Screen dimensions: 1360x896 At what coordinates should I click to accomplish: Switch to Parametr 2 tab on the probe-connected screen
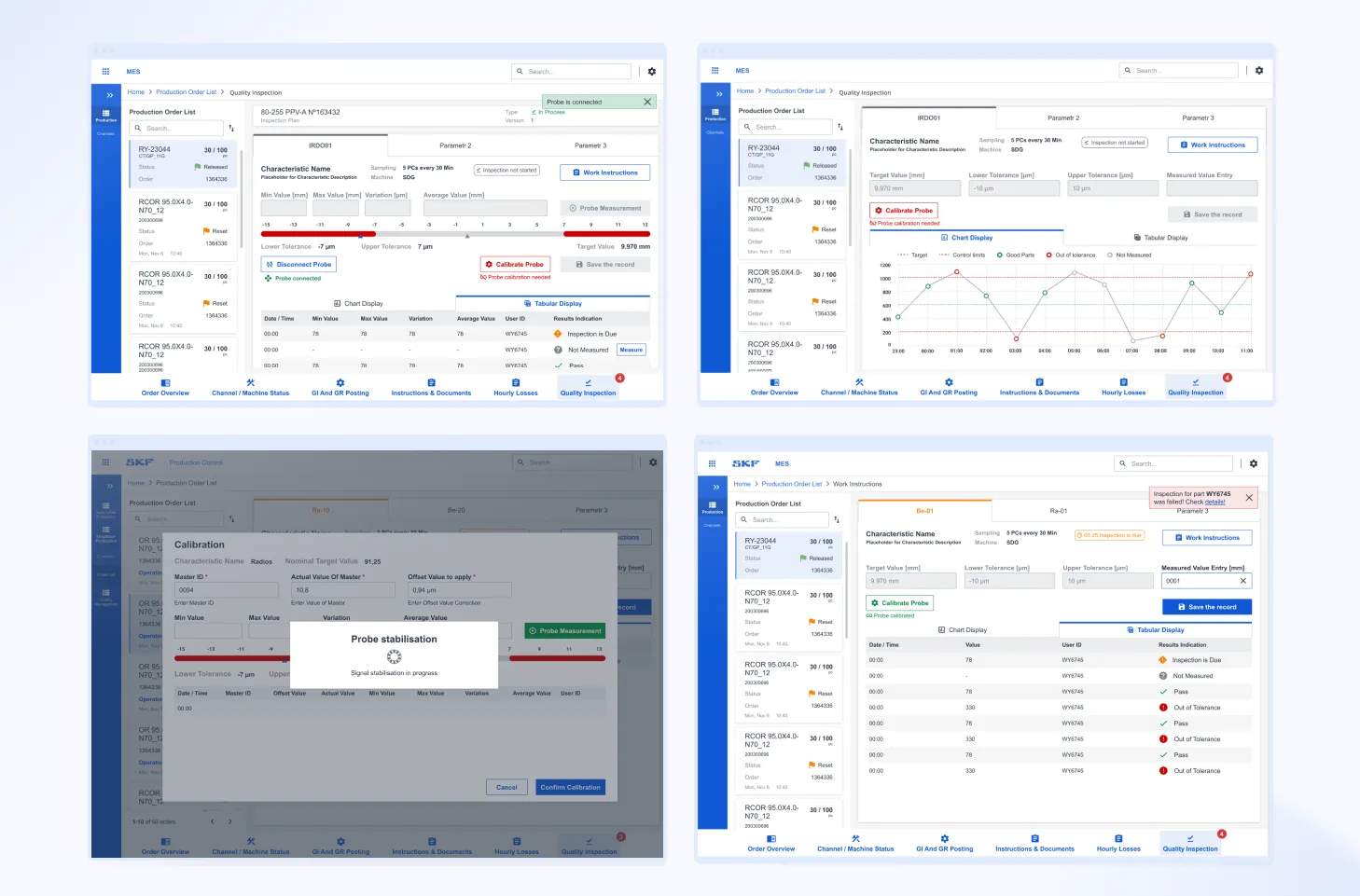[x=455, y=145]
